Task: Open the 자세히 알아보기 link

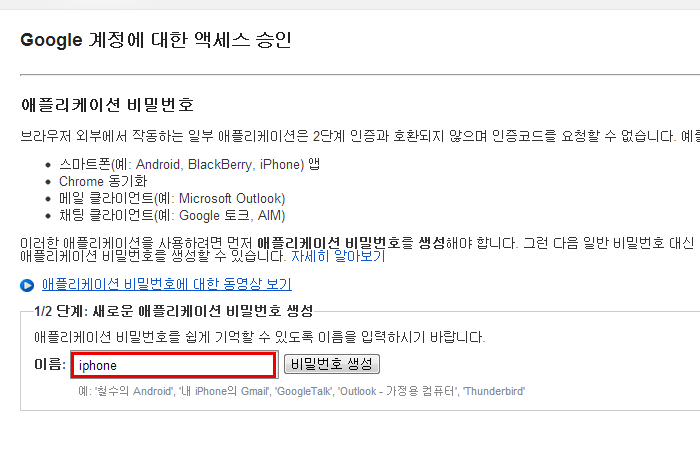Action: [338, 256]
